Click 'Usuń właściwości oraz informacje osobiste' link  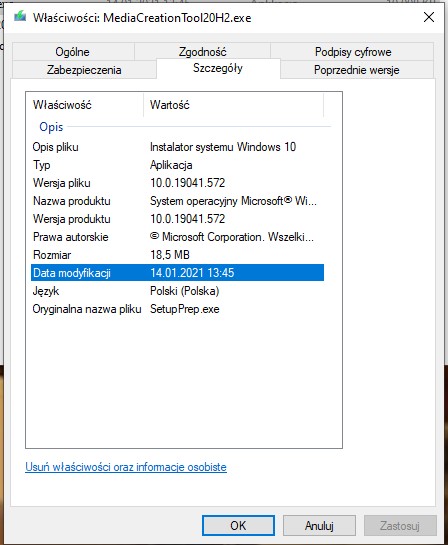tap(126, 467)
